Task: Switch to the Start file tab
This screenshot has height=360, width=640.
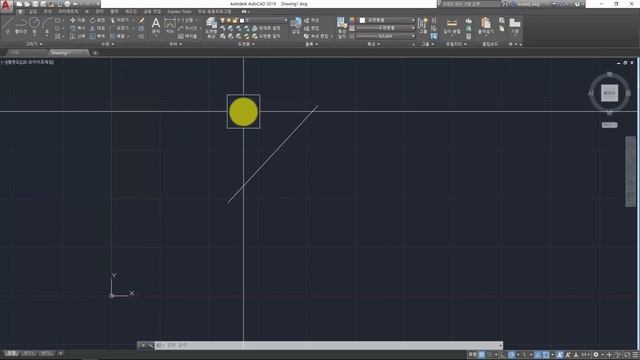Action: coord(27,53)
